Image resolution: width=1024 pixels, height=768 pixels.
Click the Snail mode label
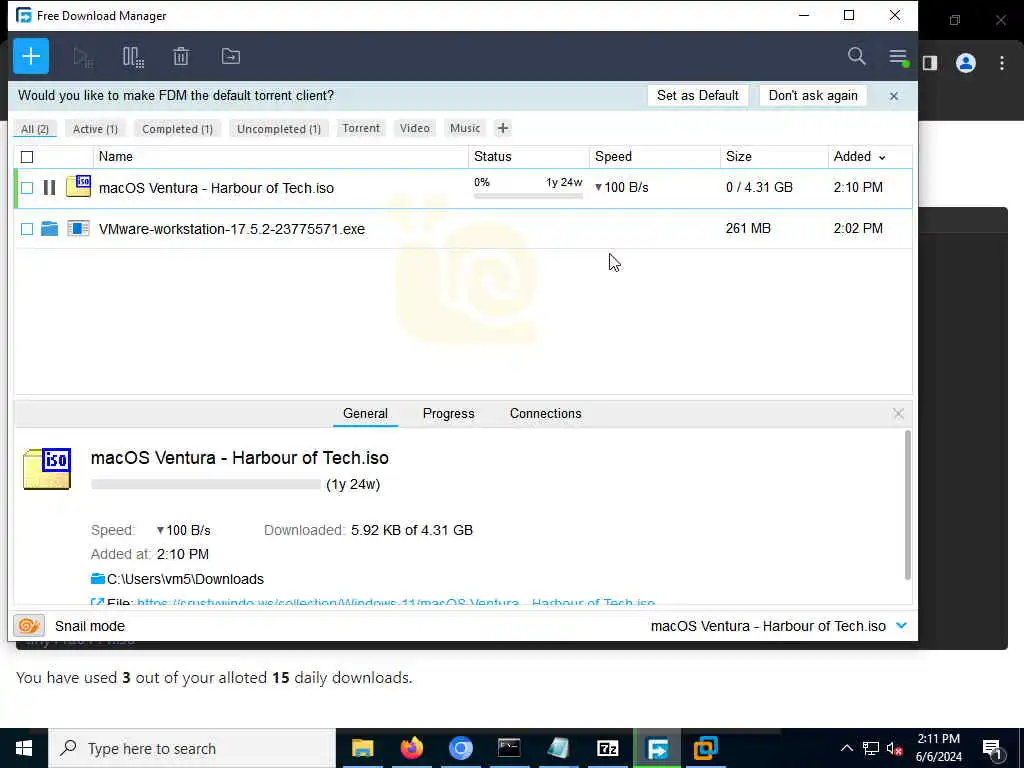pos(89,626)
